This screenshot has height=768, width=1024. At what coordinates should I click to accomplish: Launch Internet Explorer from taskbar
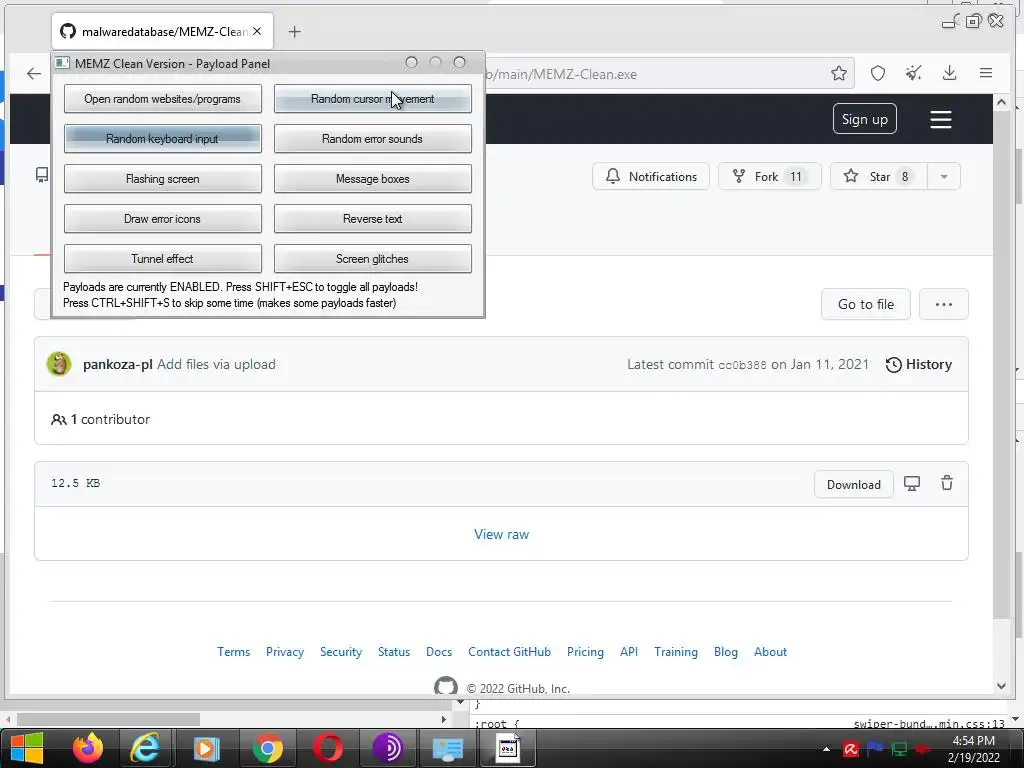[145, 748]
